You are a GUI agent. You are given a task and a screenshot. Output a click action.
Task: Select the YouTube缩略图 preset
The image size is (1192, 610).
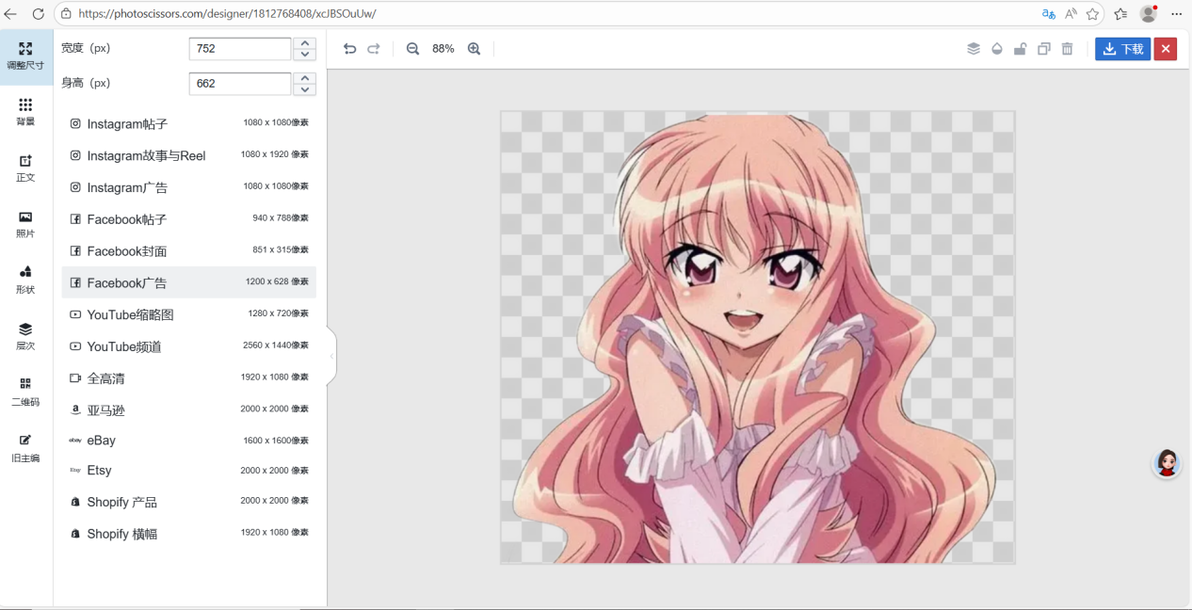coord(189,314)
